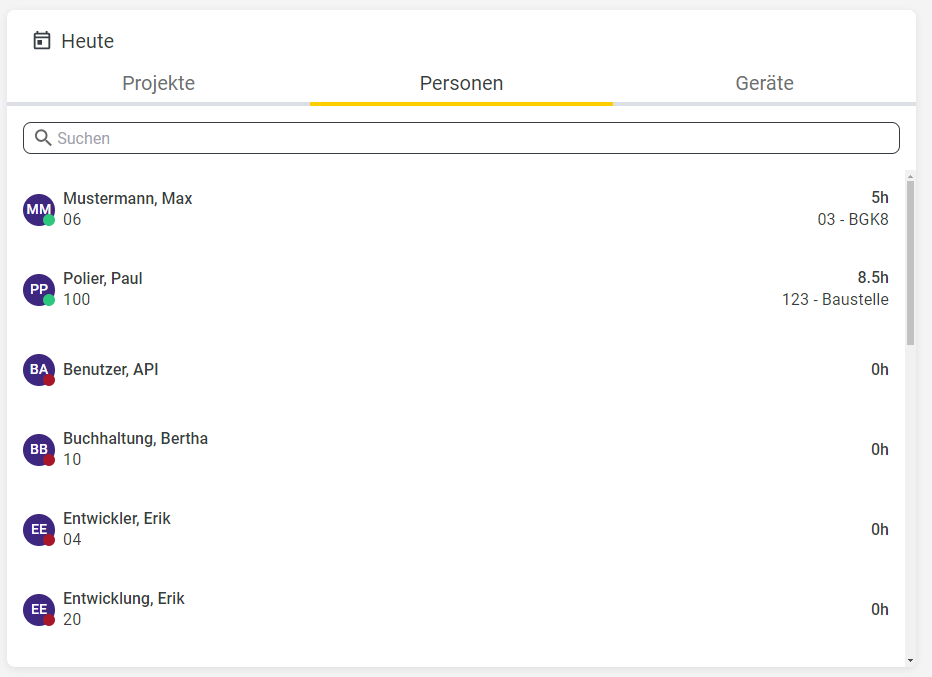
Task: Open the Mustermann, Max entry
Action: (456, 209)
